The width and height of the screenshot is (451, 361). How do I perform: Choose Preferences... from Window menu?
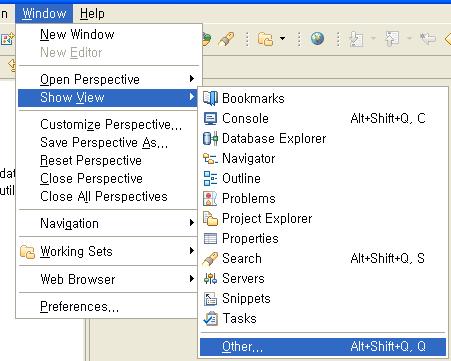107,306
